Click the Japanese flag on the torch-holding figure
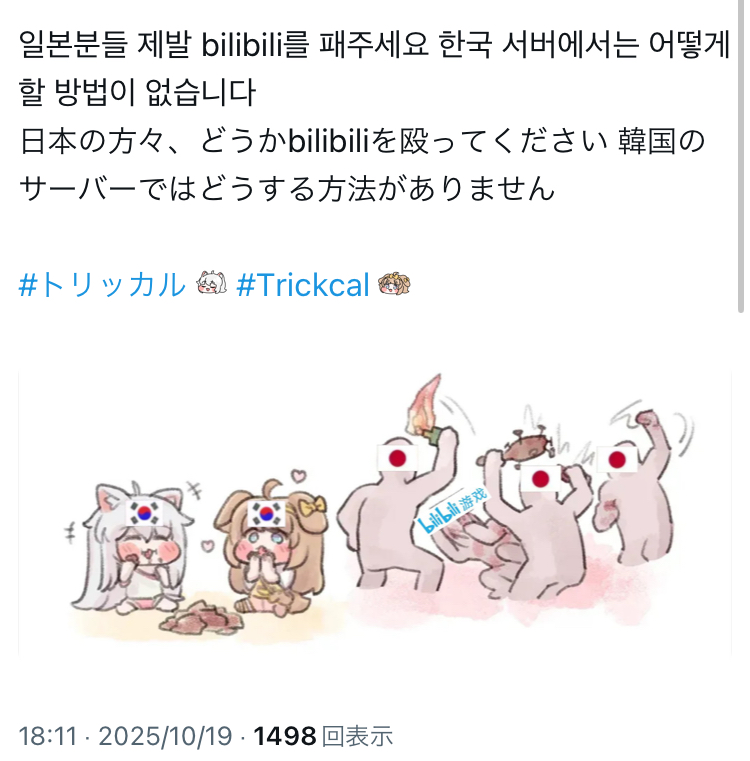Image resolution: width=750 pixels, height=761 pixels. 397,458
